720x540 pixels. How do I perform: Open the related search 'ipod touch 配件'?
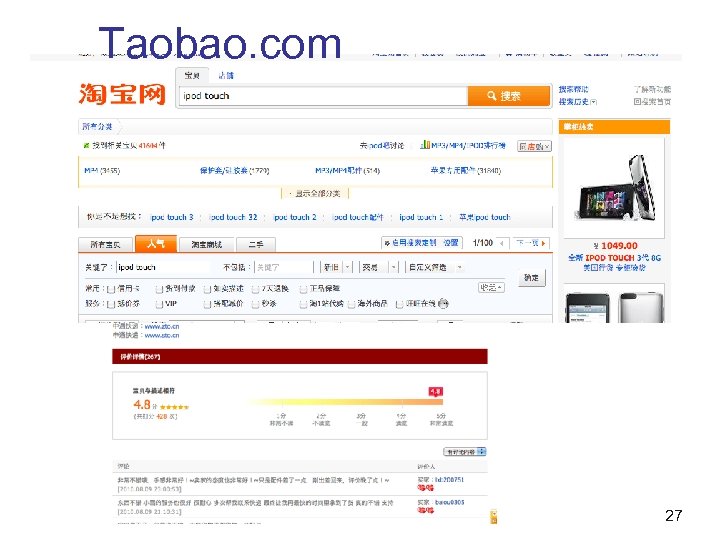357,217
